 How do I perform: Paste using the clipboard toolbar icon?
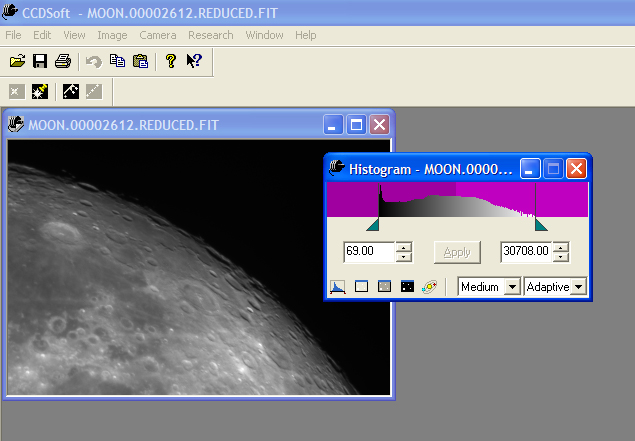(140, 61)
